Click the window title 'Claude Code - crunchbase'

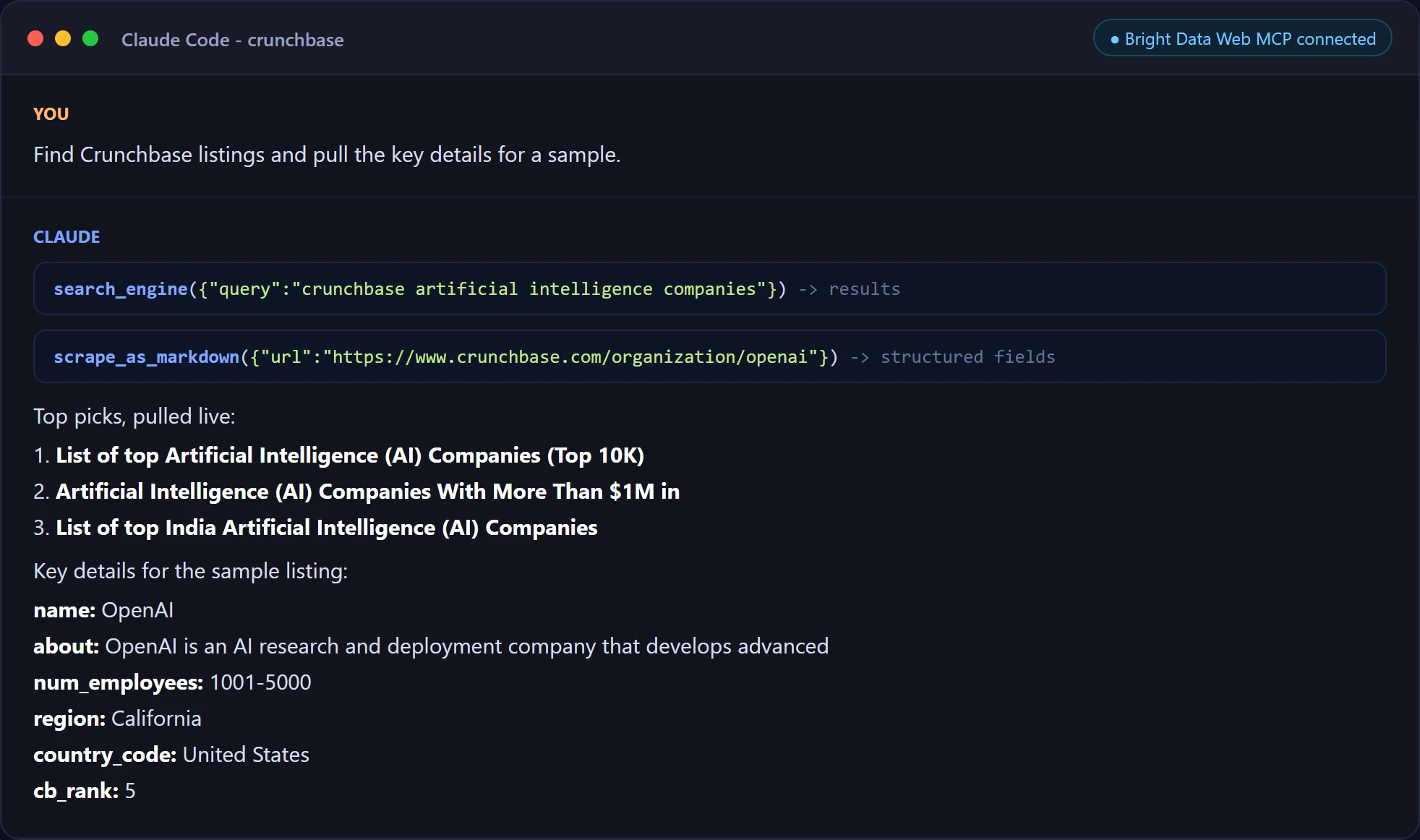(232, 40)
